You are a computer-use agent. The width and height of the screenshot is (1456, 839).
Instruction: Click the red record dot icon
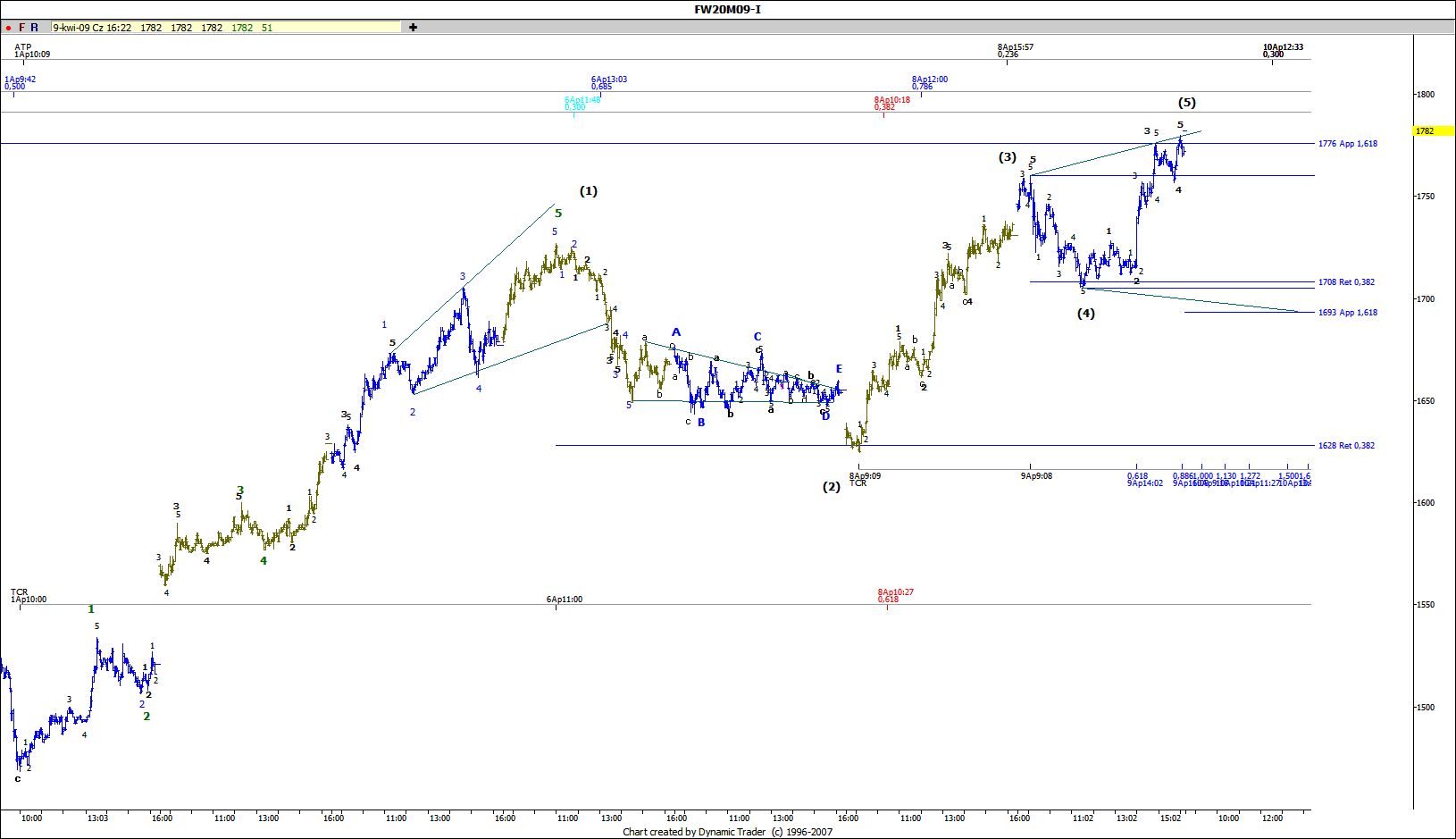click(8, 28)
